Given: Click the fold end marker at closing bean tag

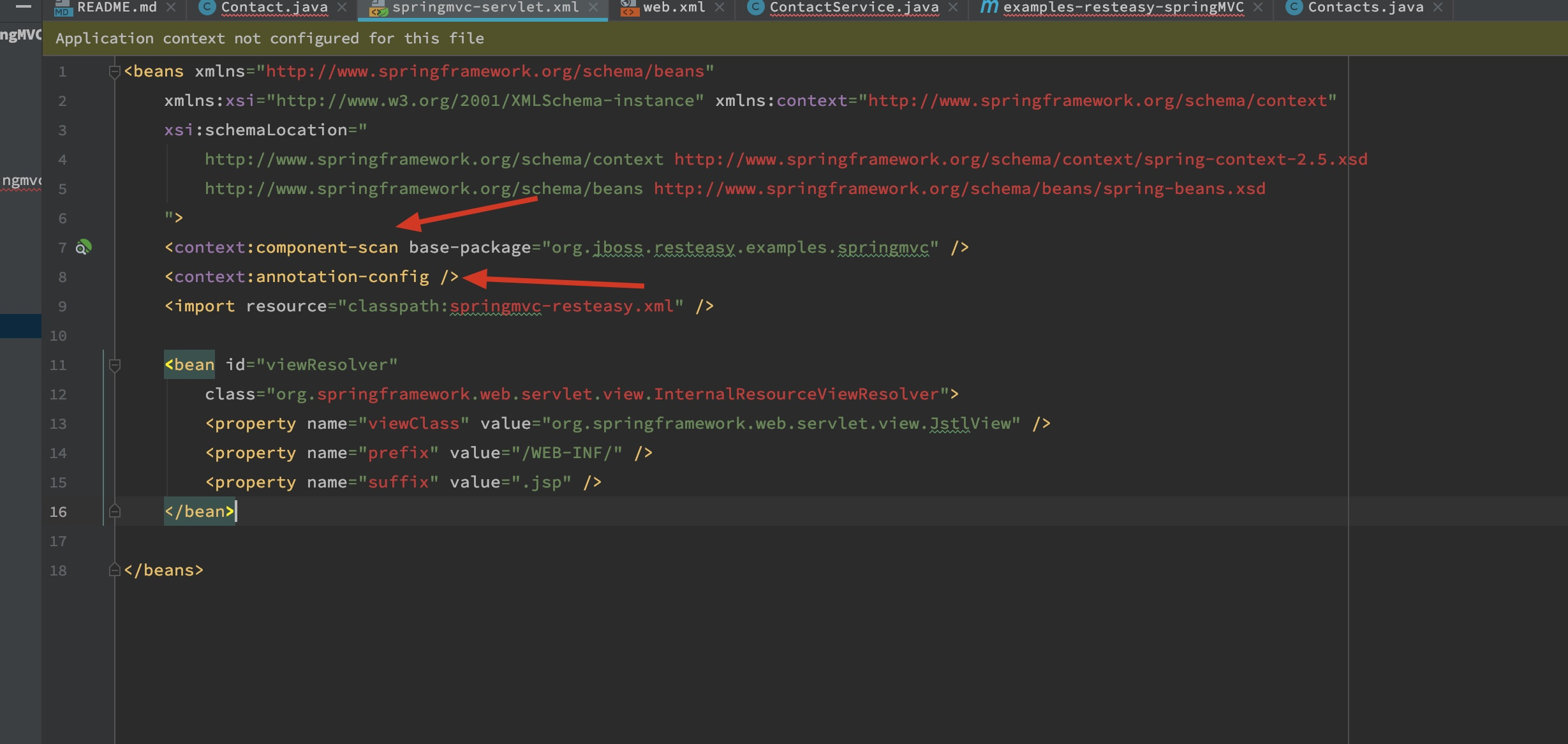Looking at the screenshot, I should [115, 512].
